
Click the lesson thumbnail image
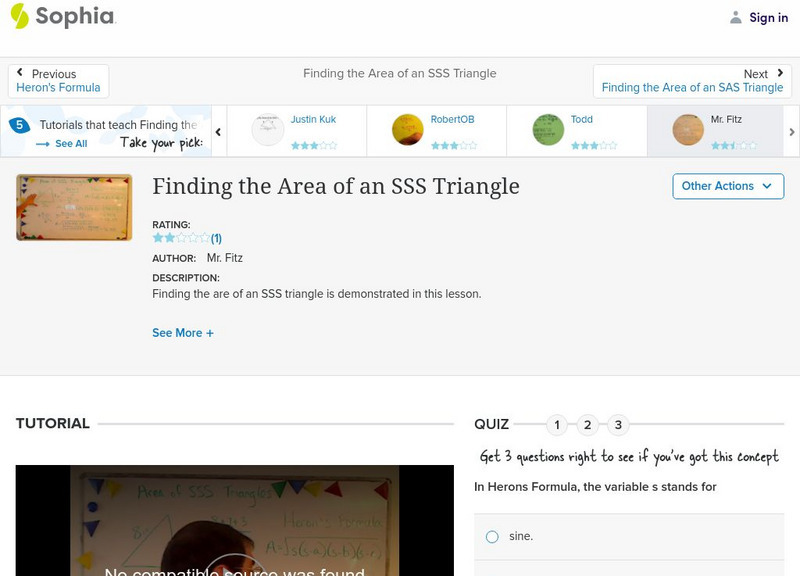coord(73,207)
